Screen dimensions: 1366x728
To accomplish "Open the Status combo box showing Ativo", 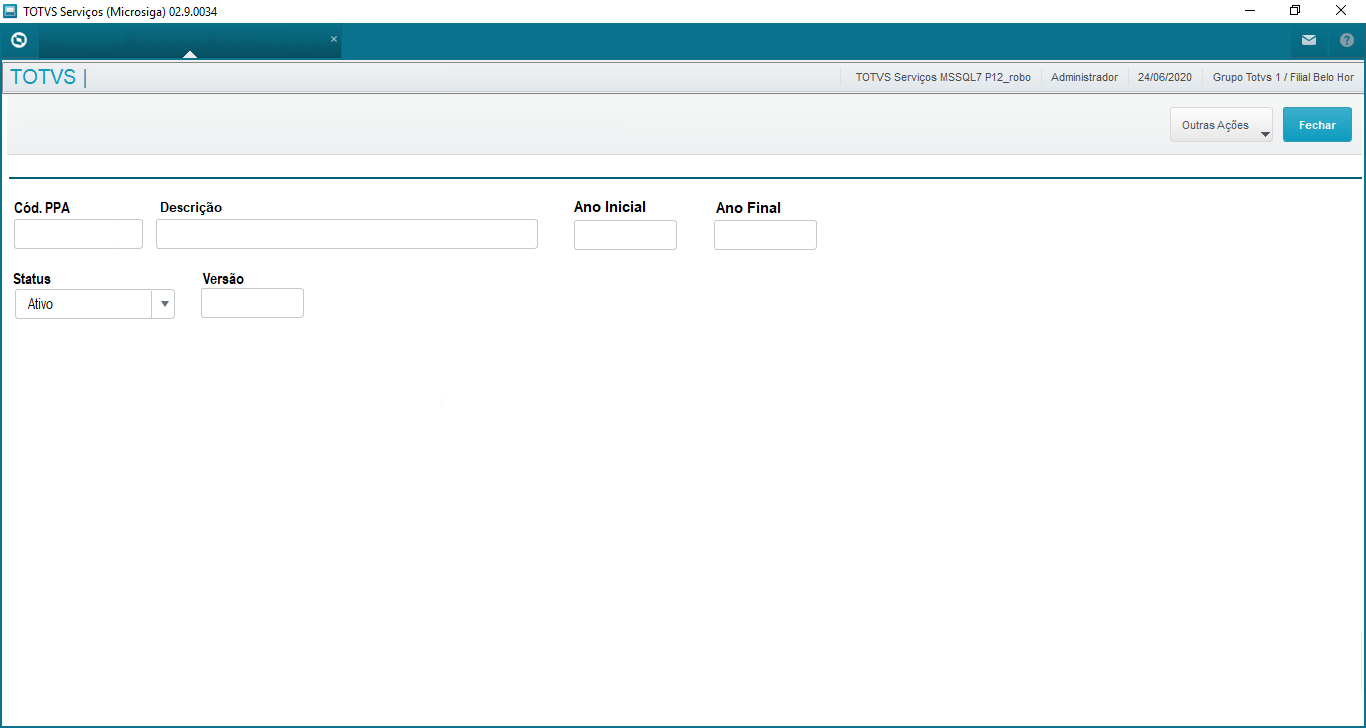I will 95,304.
